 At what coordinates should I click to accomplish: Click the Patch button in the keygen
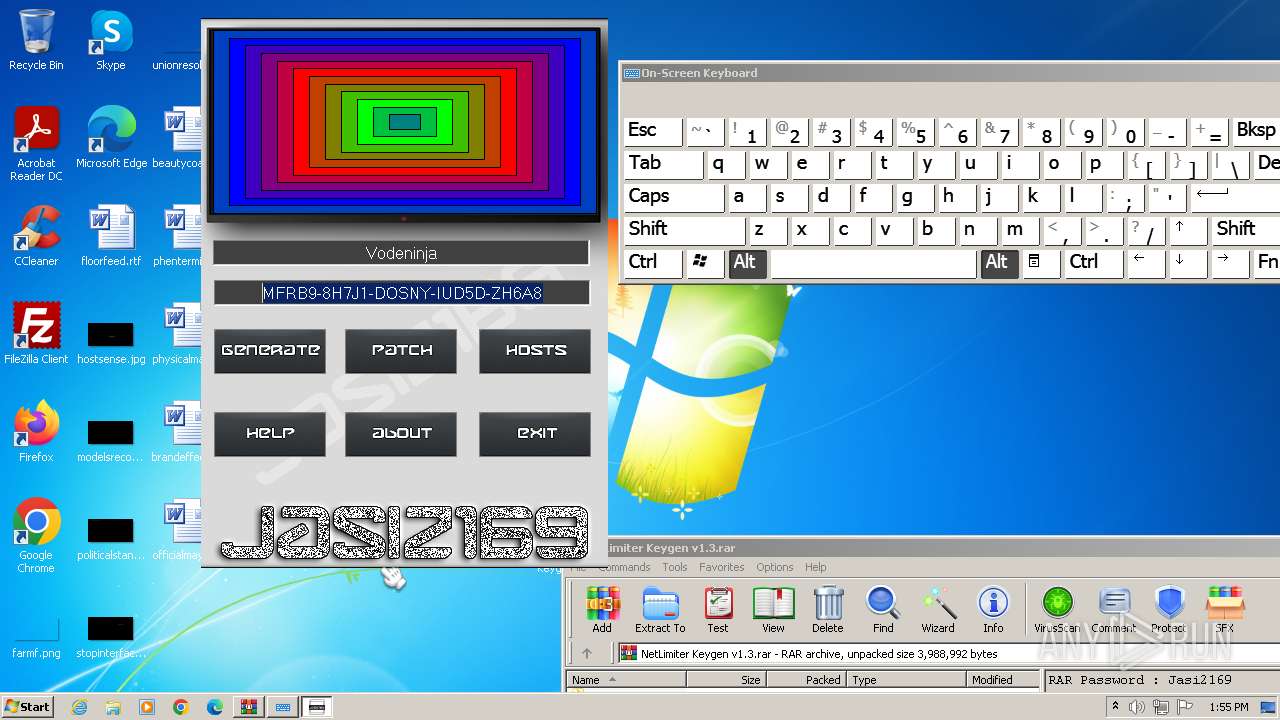tap(401, 351)
